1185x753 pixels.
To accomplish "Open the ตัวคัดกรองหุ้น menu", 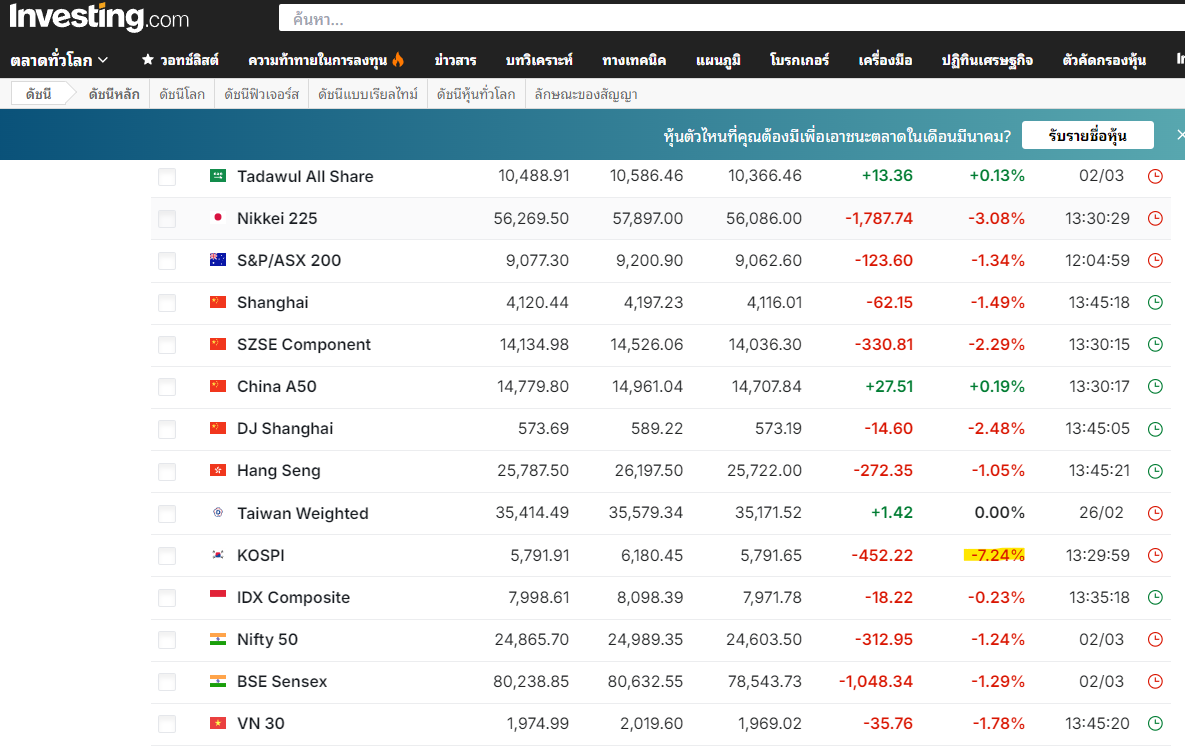I will coord(1104,60).
